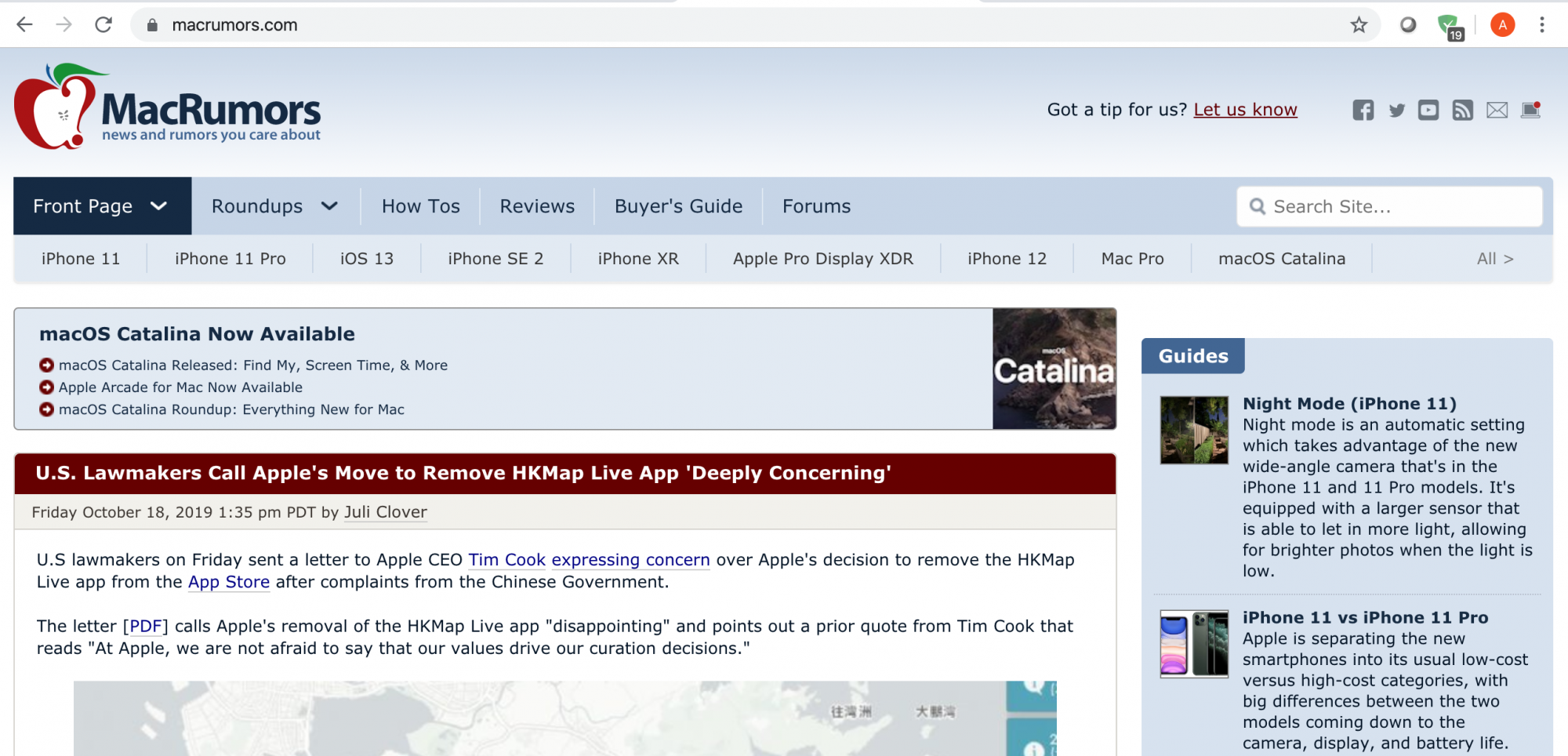Click red arrow bullet beside Apple Arcade
The height and width of the screenshot is (756, 1568).
[x=46, y=387]
